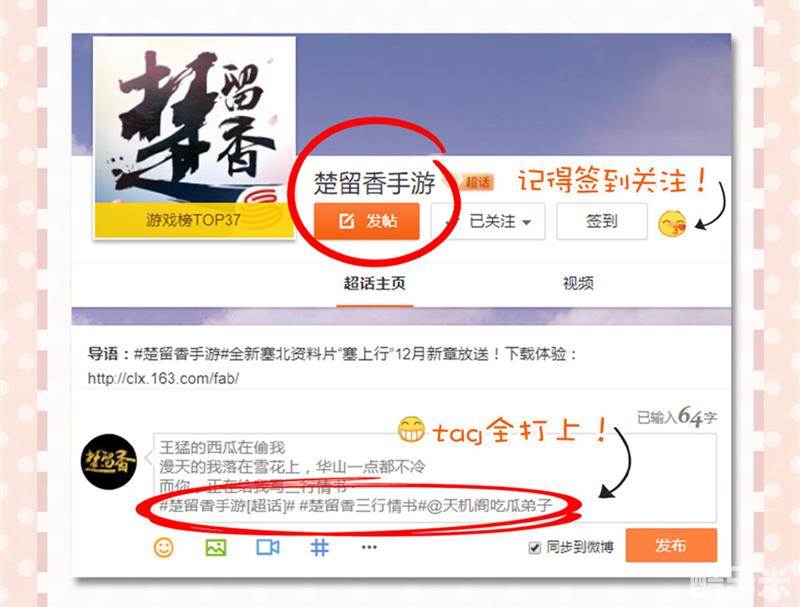800x607 pixels.
Task: Switch to the 超话主页 tab
Action: click(x=374, y=284)
